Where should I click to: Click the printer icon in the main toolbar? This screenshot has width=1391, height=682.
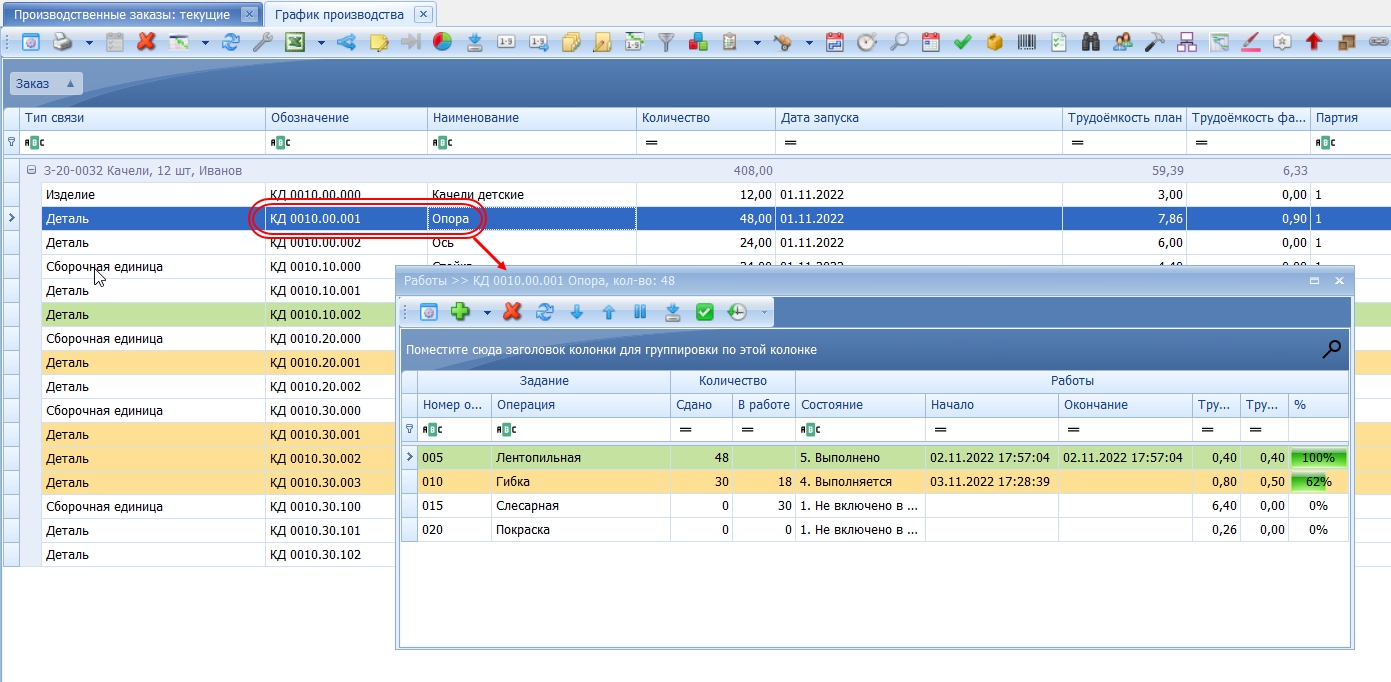(x=62, y=42)
